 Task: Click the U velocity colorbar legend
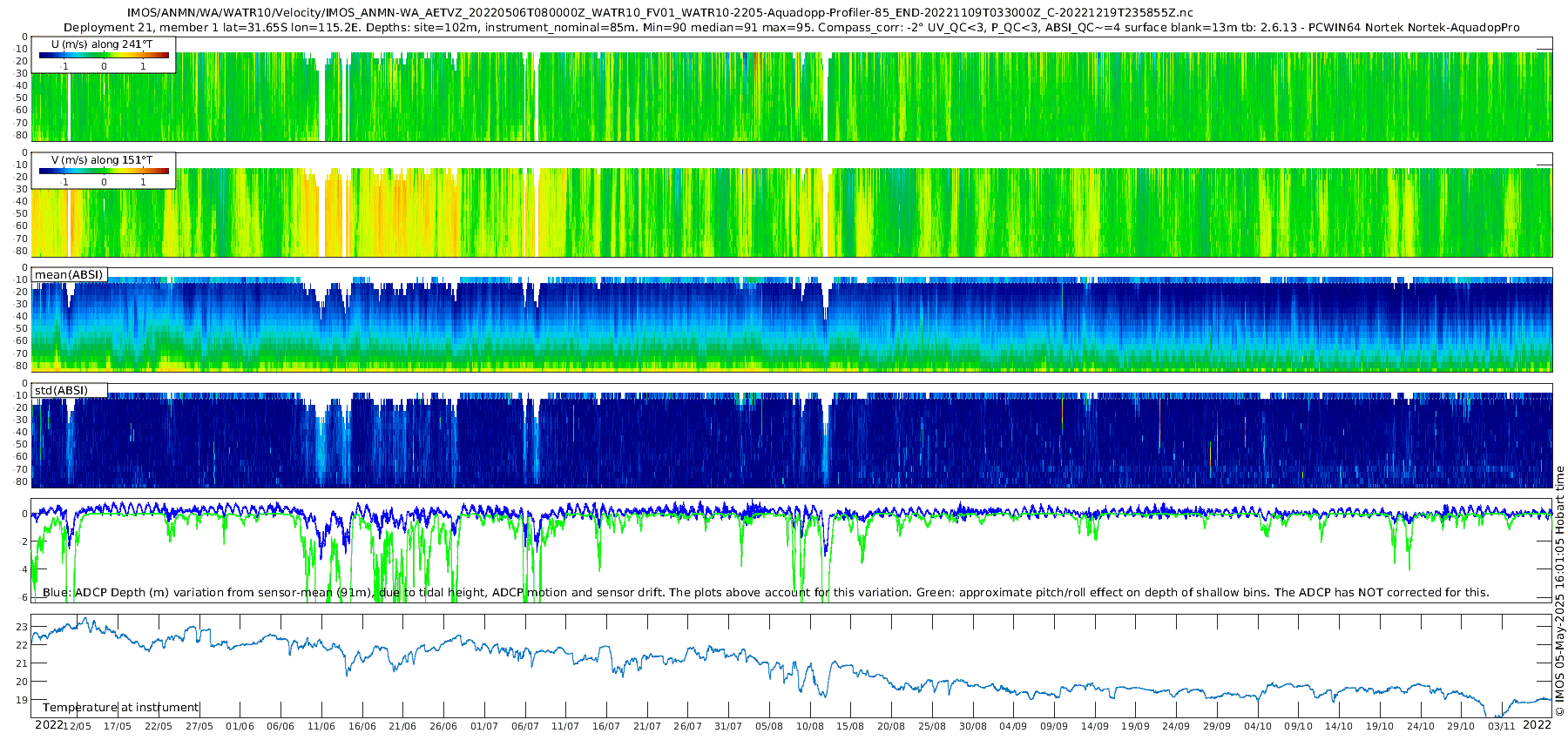coord(104,55)
